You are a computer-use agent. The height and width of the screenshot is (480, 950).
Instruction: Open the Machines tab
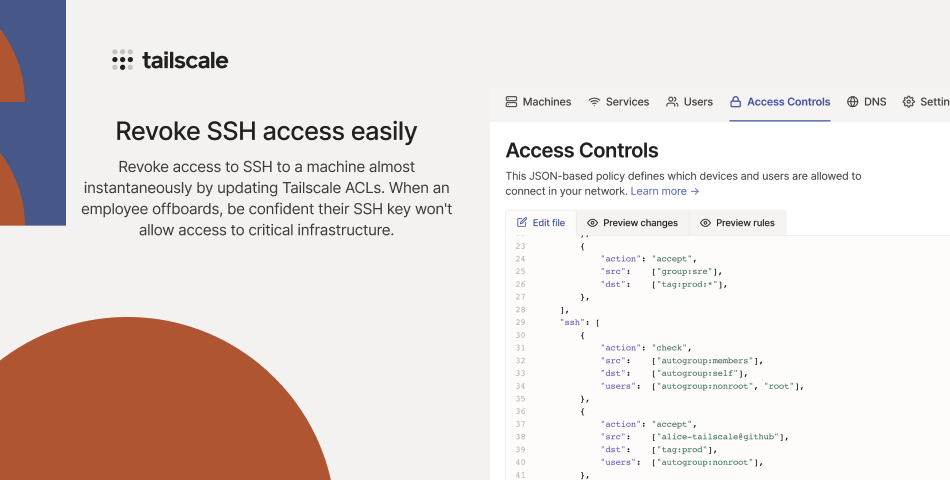click(x=539, y=102)
